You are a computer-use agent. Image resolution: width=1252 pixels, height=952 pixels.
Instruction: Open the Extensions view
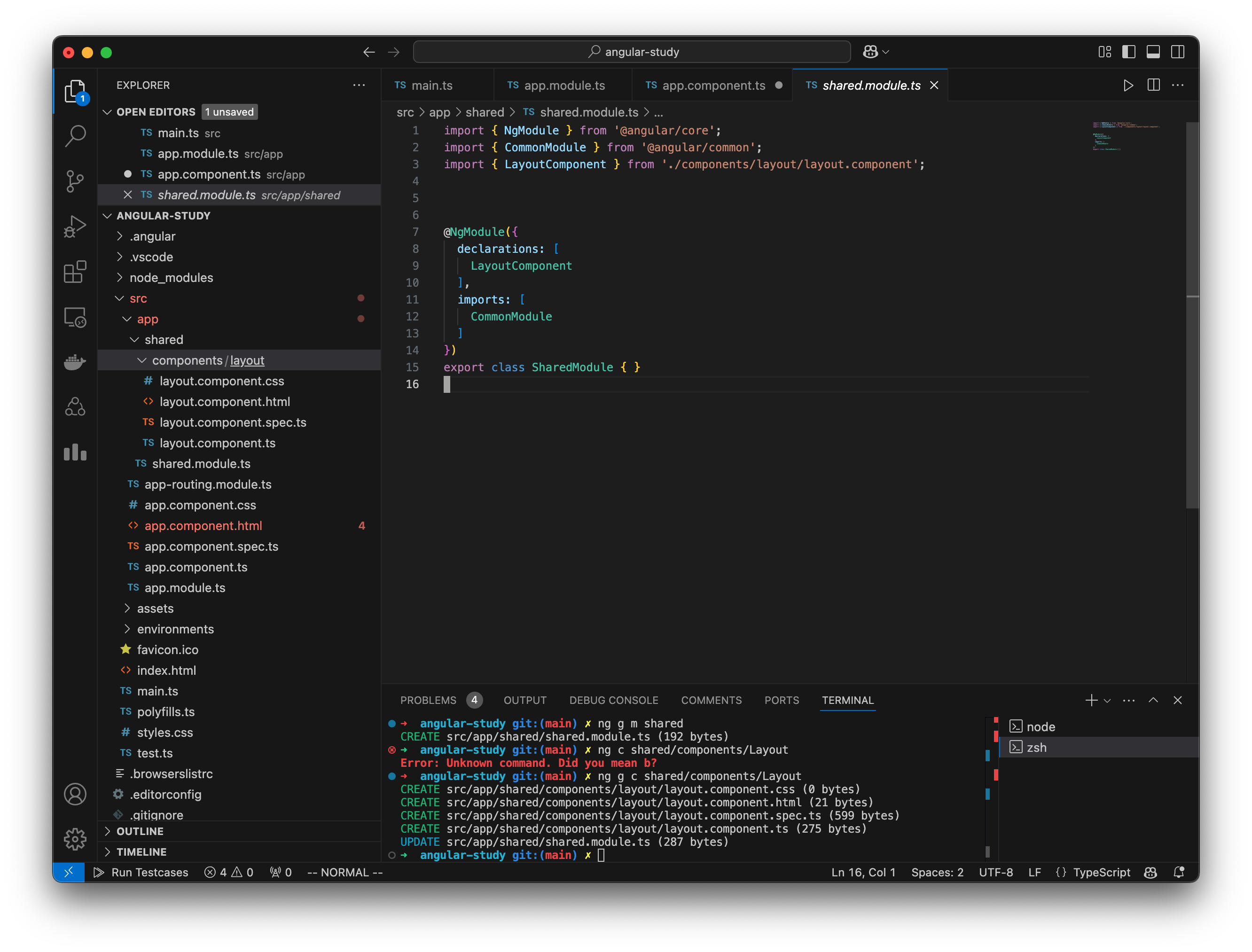(x=75, y=272)
